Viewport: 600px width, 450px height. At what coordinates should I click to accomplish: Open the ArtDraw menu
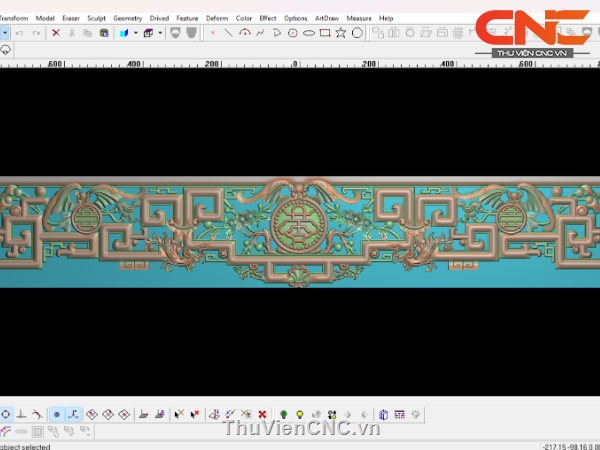click(x=327, y=18)
